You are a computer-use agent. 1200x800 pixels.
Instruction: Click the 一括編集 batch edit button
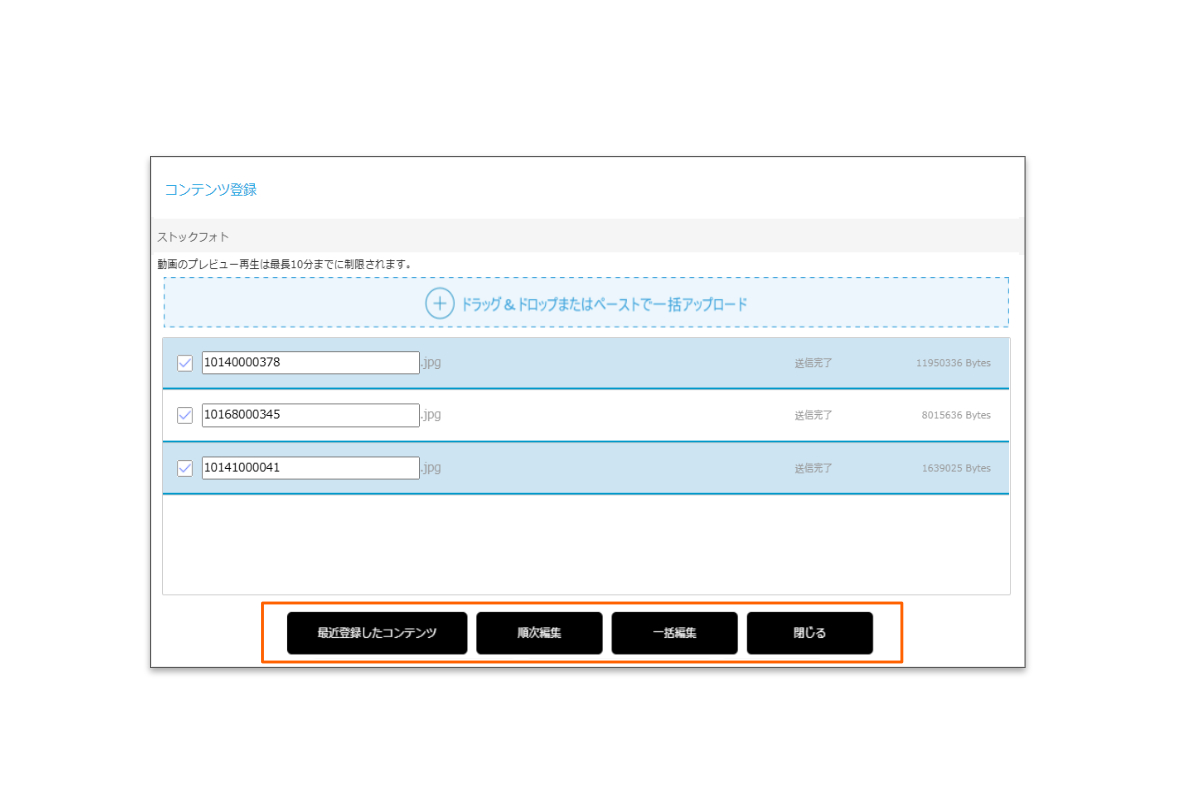pos(674,633)
